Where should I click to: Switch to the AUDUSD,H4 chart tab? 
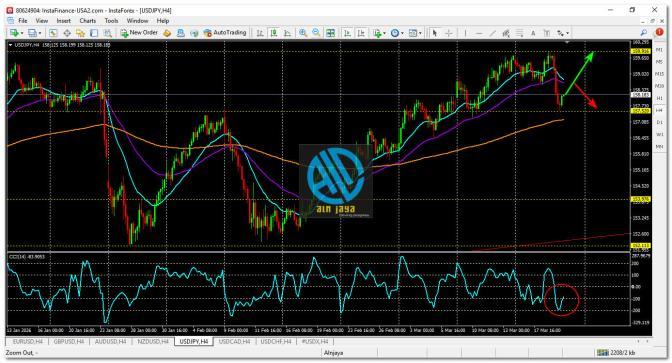click(111, 342)
